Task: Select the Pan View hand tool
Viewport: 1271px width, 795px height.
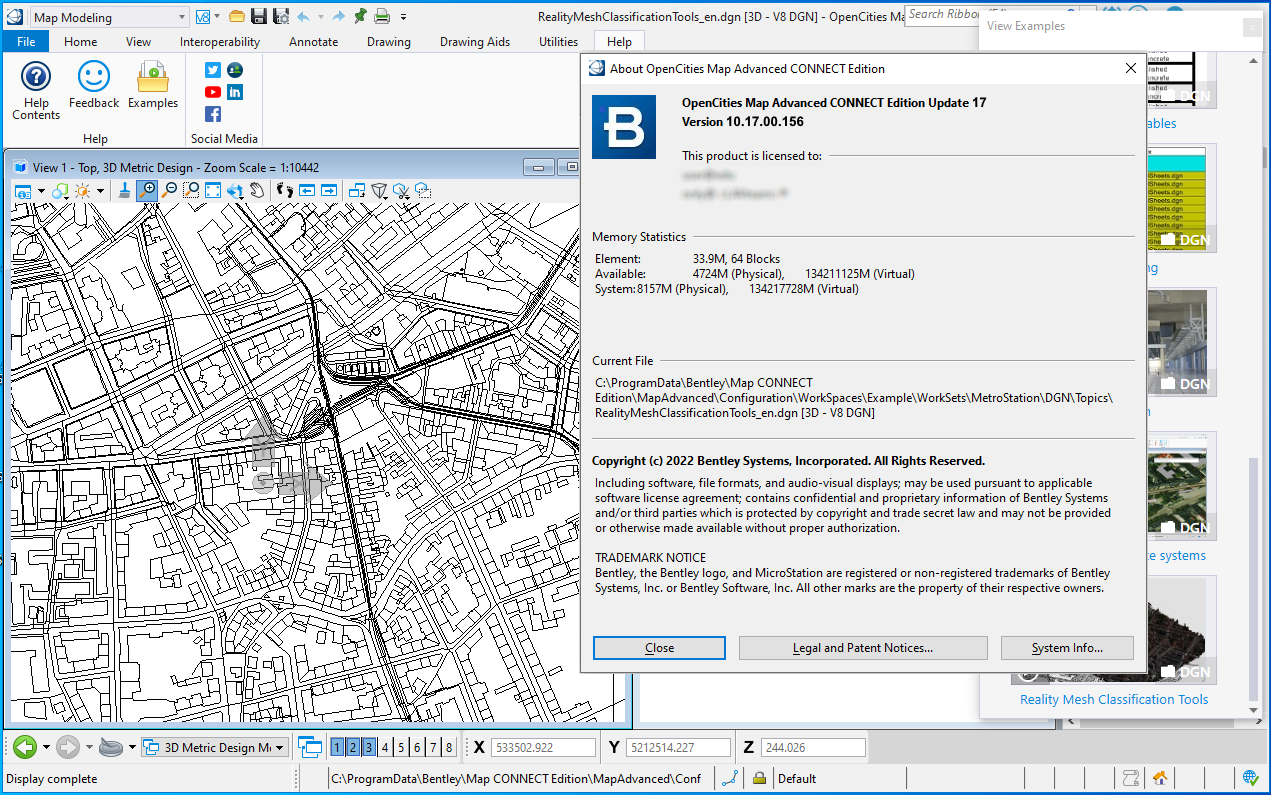Action: coord(257,190)
